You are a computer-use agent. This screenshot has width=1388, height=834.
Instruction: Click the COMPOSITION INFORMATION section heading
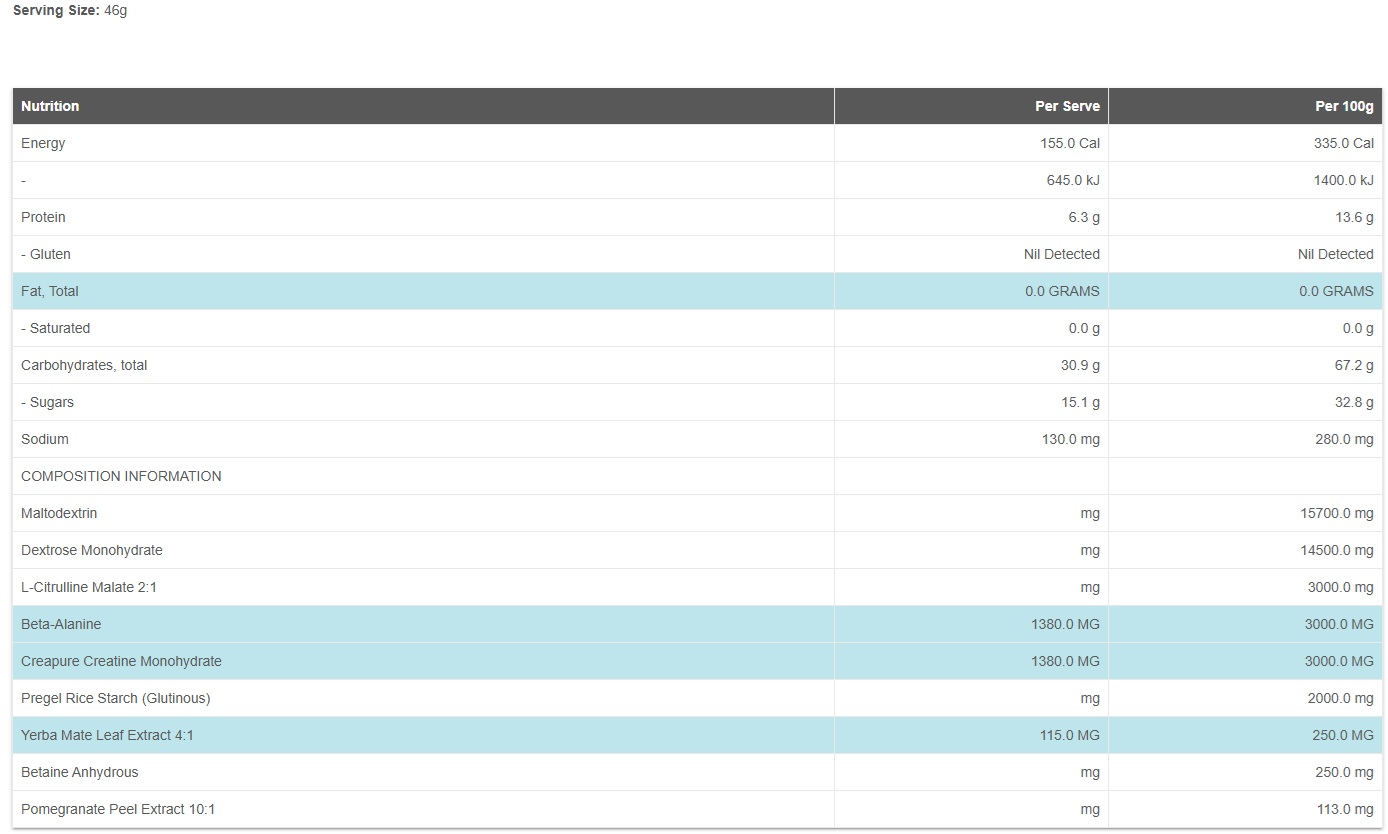tap(121, 476)
